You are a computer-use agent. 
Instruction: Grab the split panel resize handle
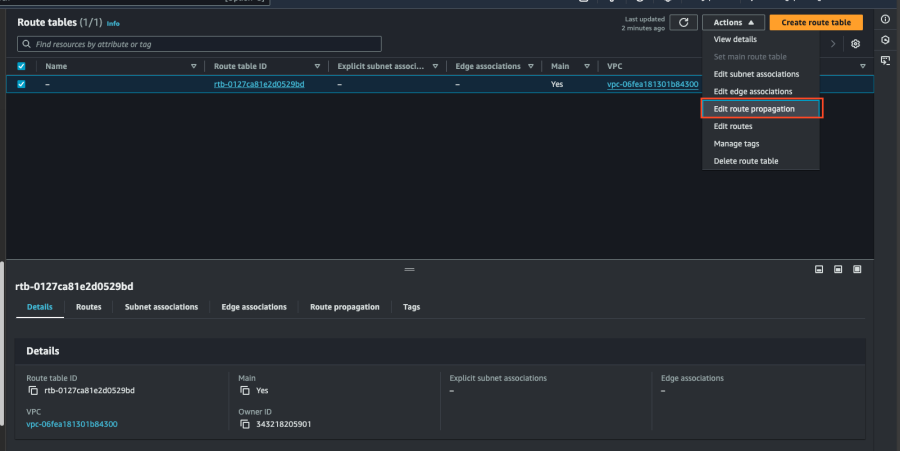coord(408,270)
